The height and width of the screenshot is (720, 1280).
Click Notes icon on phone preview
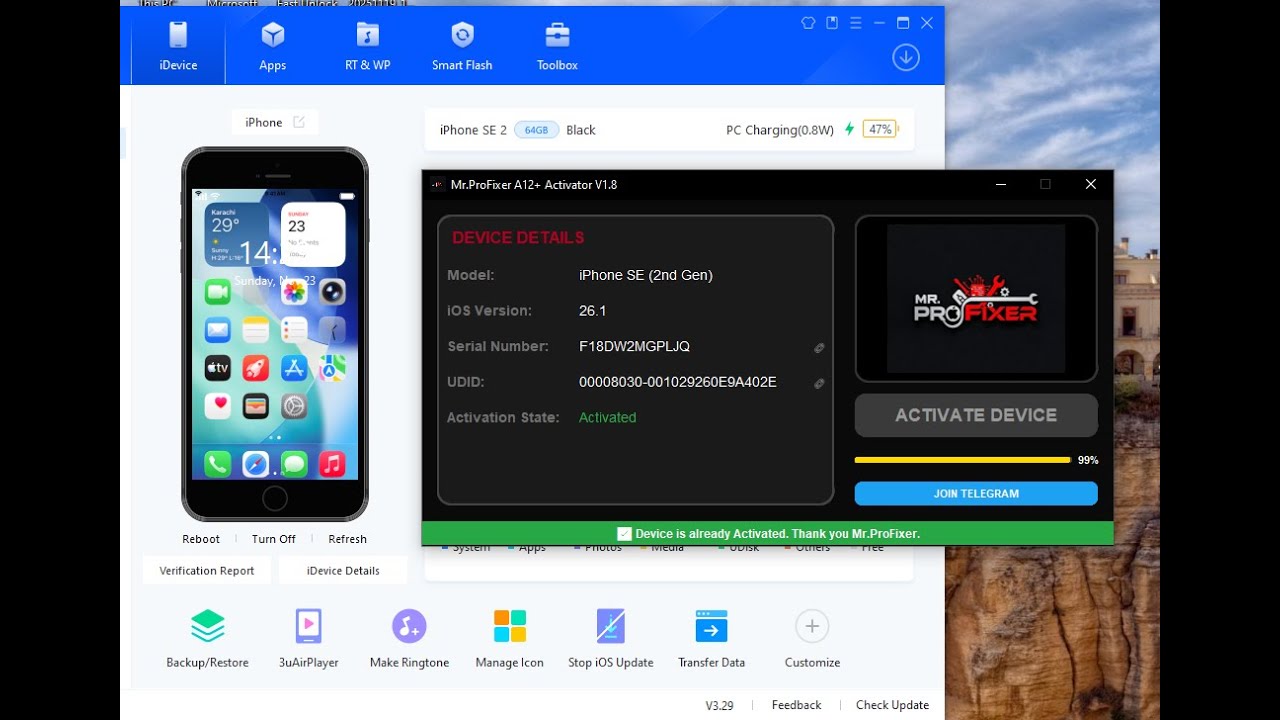point(256,330)
